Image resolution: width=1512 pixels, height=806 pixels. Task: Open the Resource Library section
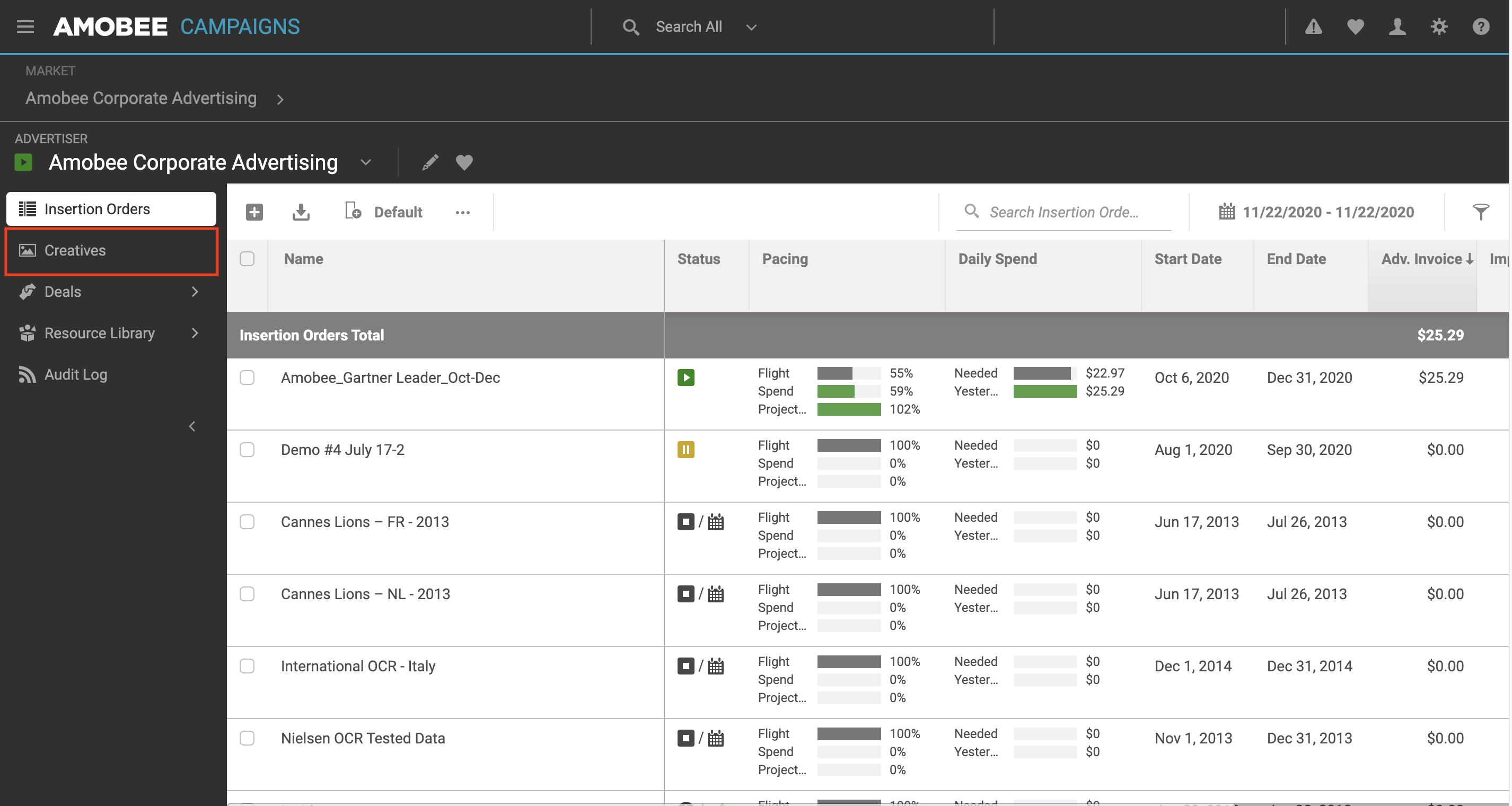[x=111, y=334]
